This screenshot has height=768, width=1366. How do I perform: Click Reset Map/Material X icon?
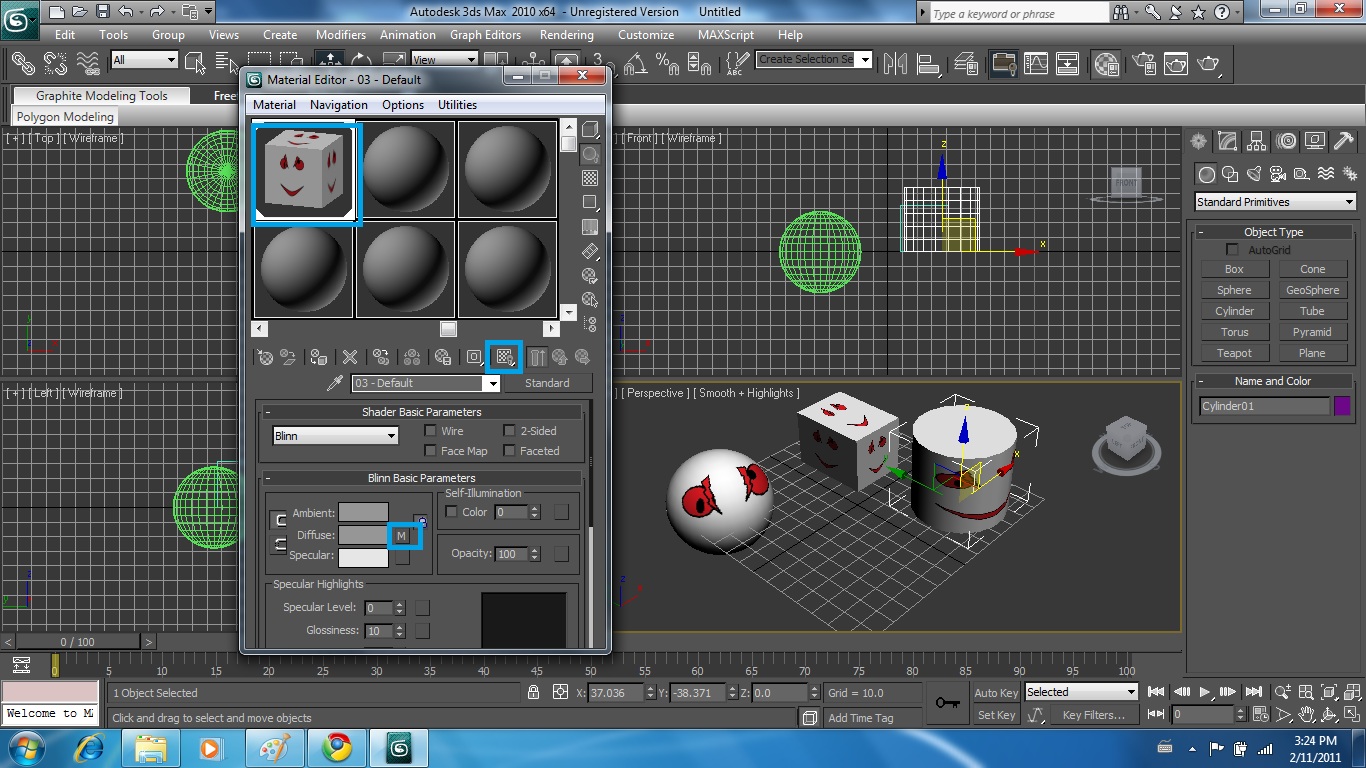[x=350, y=357]
